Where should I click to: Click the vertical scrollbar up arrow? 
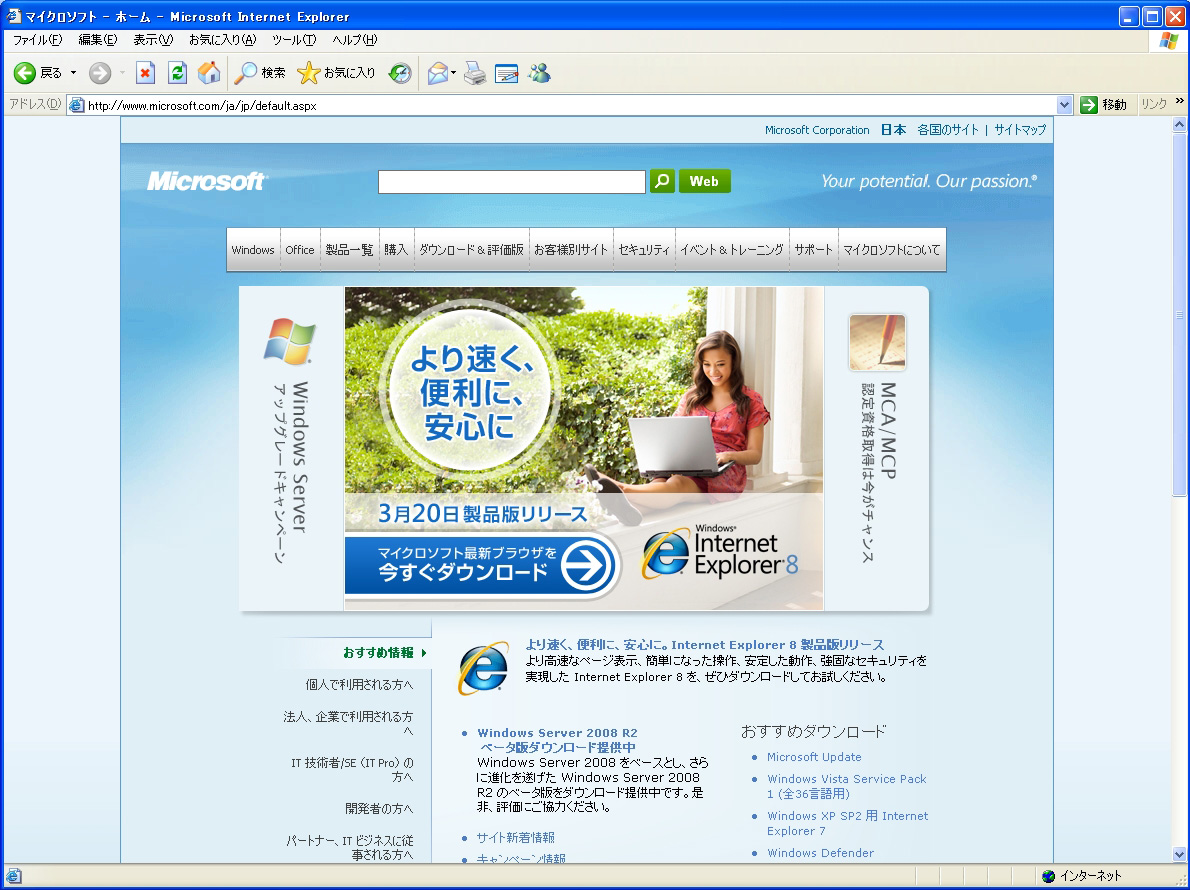pos(1179,124)
